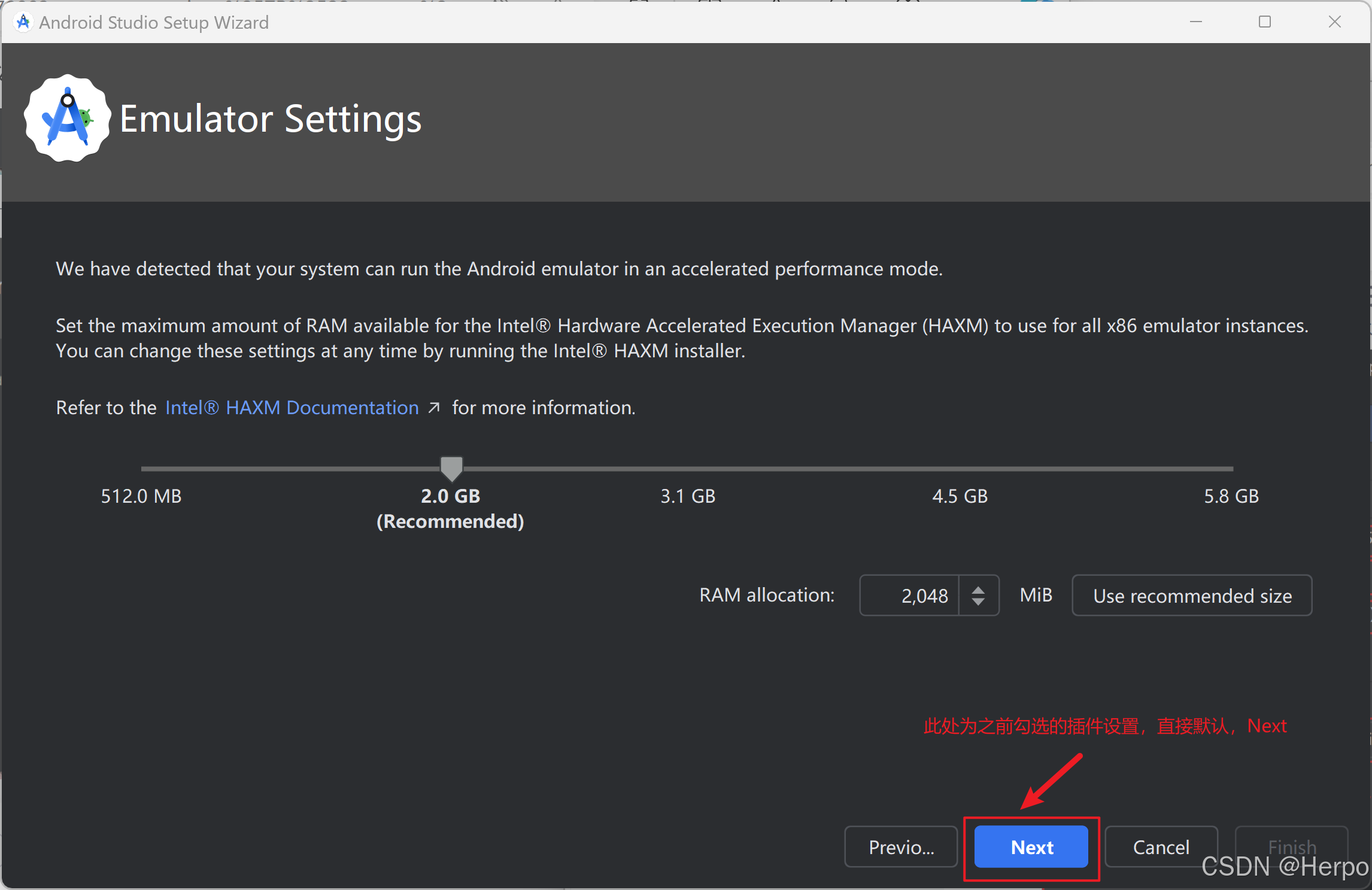
Task: Cancel the setup wizard
Action: pyautogui.click(x=1161, y=847)
